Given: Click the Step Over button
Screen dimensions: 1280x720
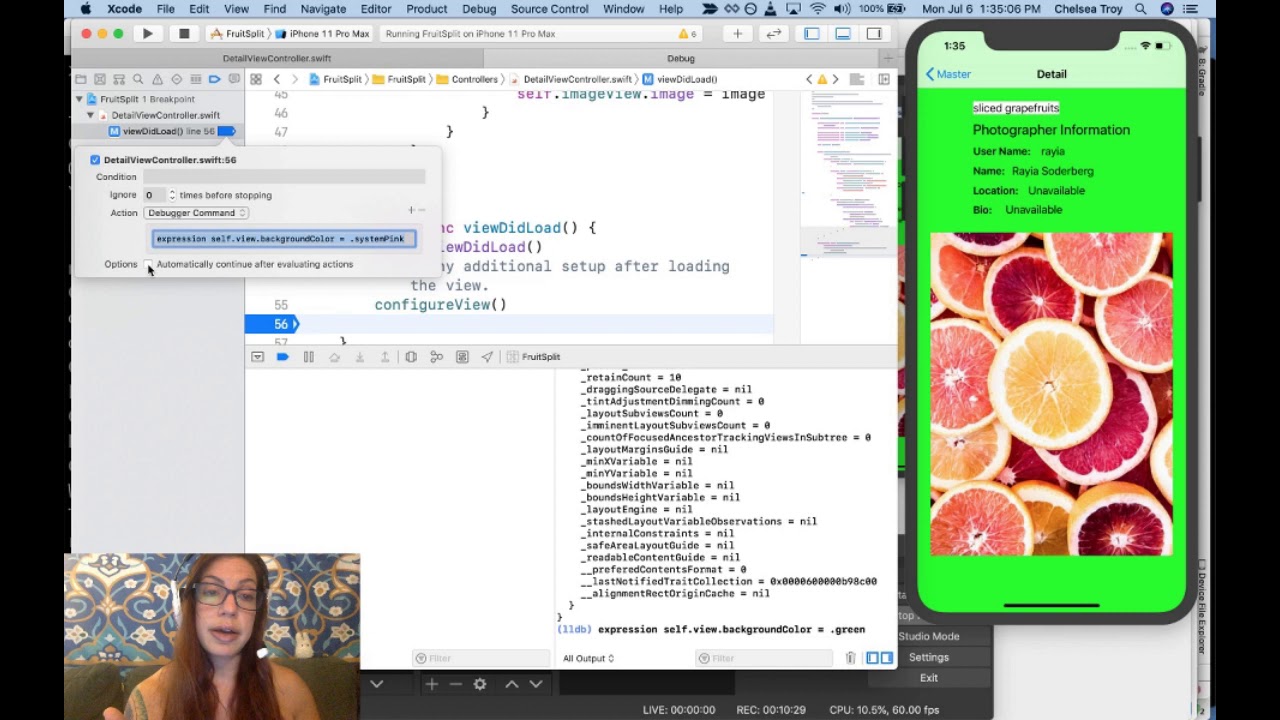Looking at the screenshot, I should (334, 357).
